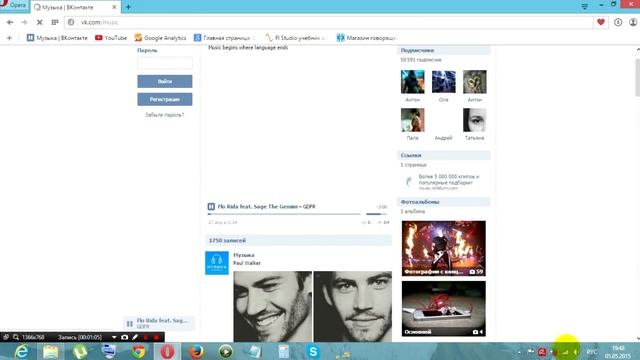Image resolution: width=640 pixels, height=360 pixels.
Task: Add page to bookmarks with heart icon
Action: pos(601,22)
